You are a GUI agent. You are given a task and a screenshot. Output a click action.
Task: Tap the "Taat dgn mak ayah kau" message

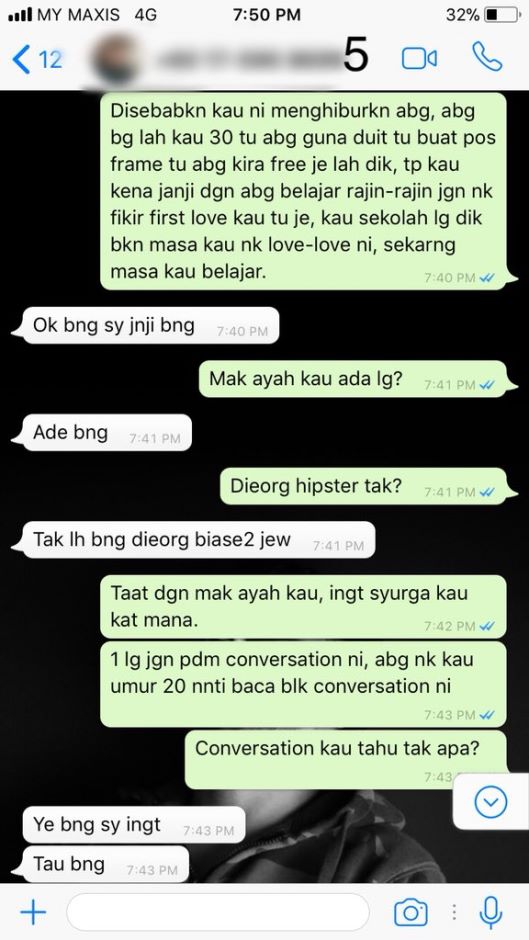click(303, 607)
